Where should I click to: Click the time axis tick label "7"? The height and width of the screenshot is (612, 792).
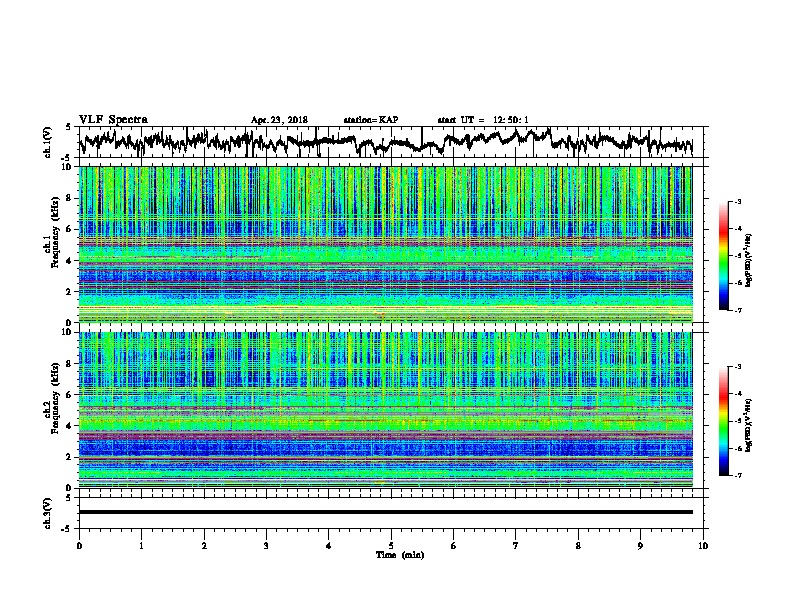click(x=516, y=546)
